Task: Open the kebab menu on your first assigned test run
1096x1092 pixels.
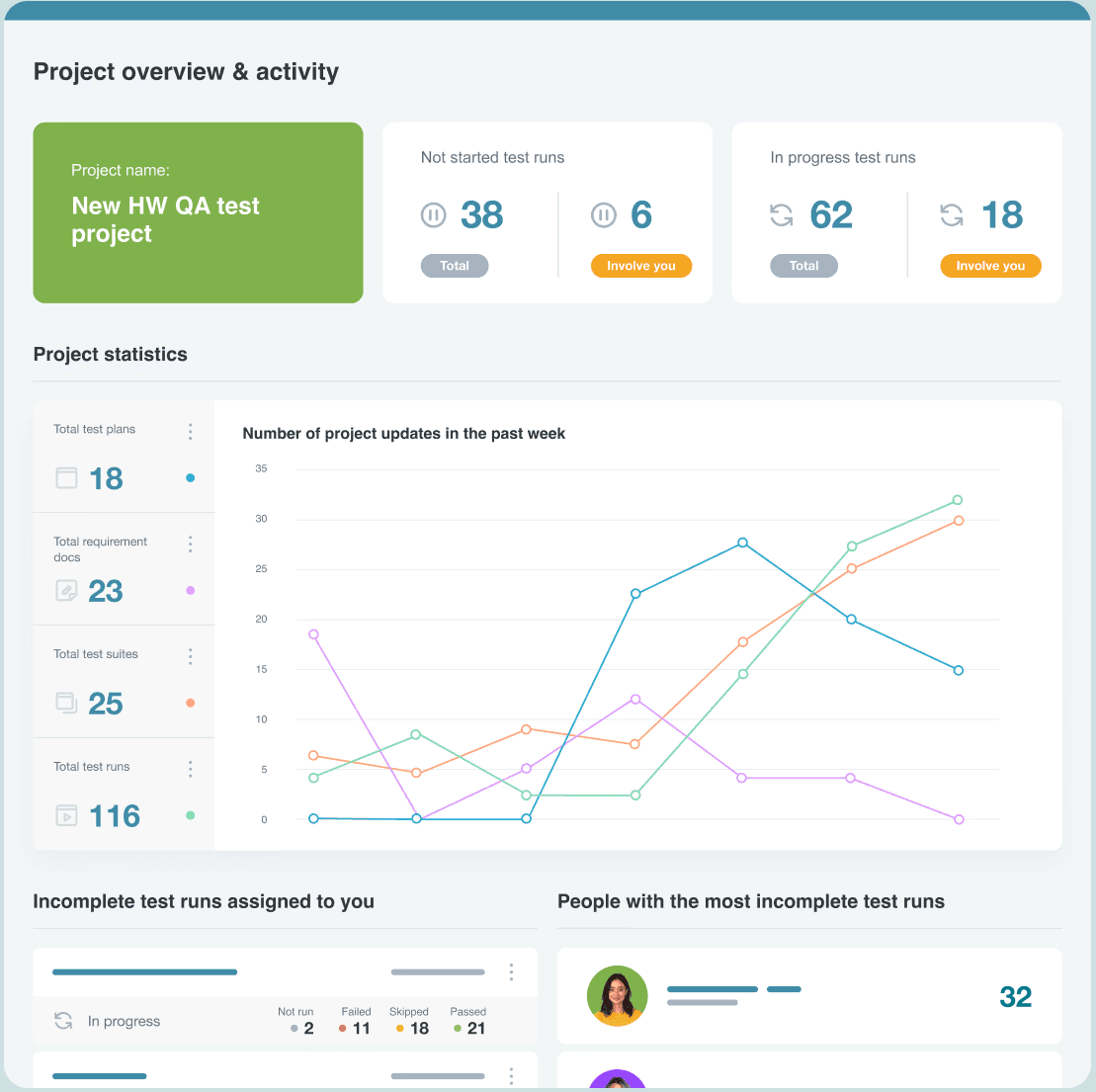Action: pyautogui.click(x=511, y=972)
